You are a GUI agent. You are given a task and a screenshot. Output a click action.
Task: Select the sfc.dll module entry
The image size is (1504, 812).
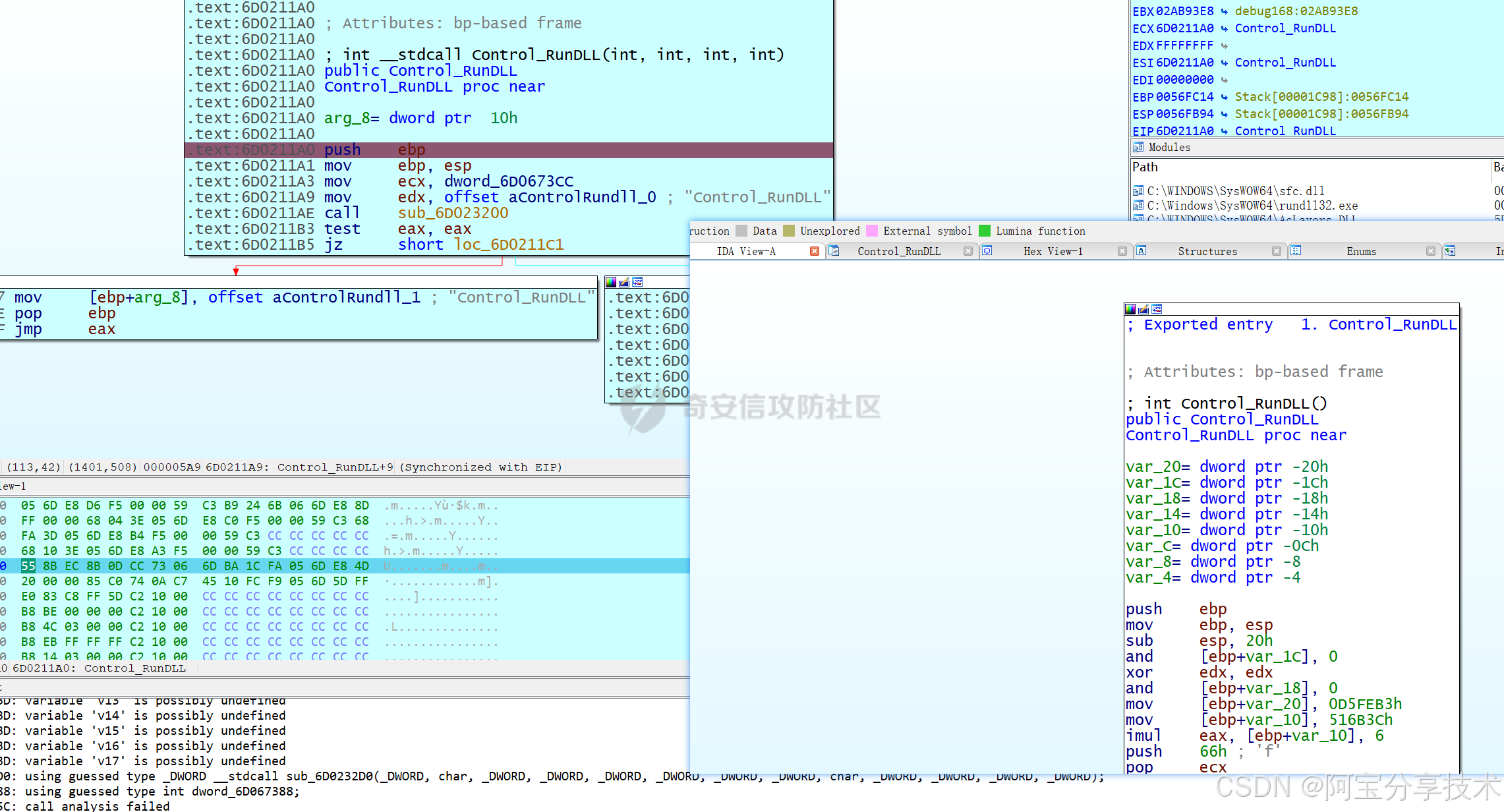click(1235, 191)
